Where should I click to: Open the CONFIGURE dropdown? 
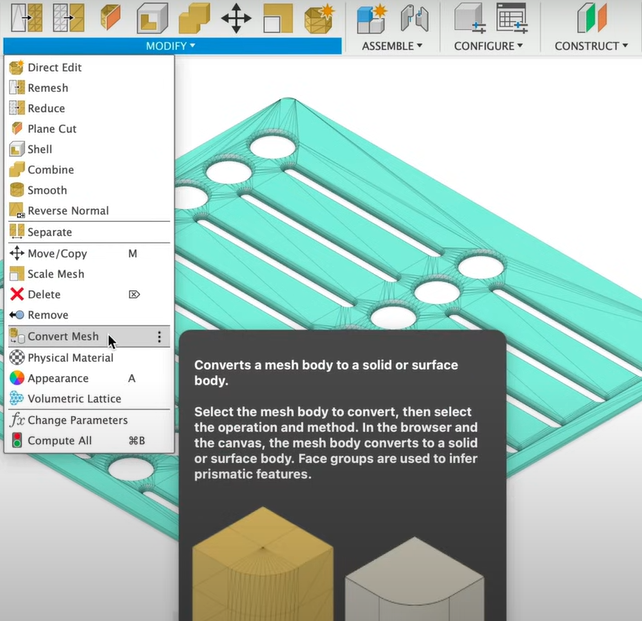click(489, 46)
